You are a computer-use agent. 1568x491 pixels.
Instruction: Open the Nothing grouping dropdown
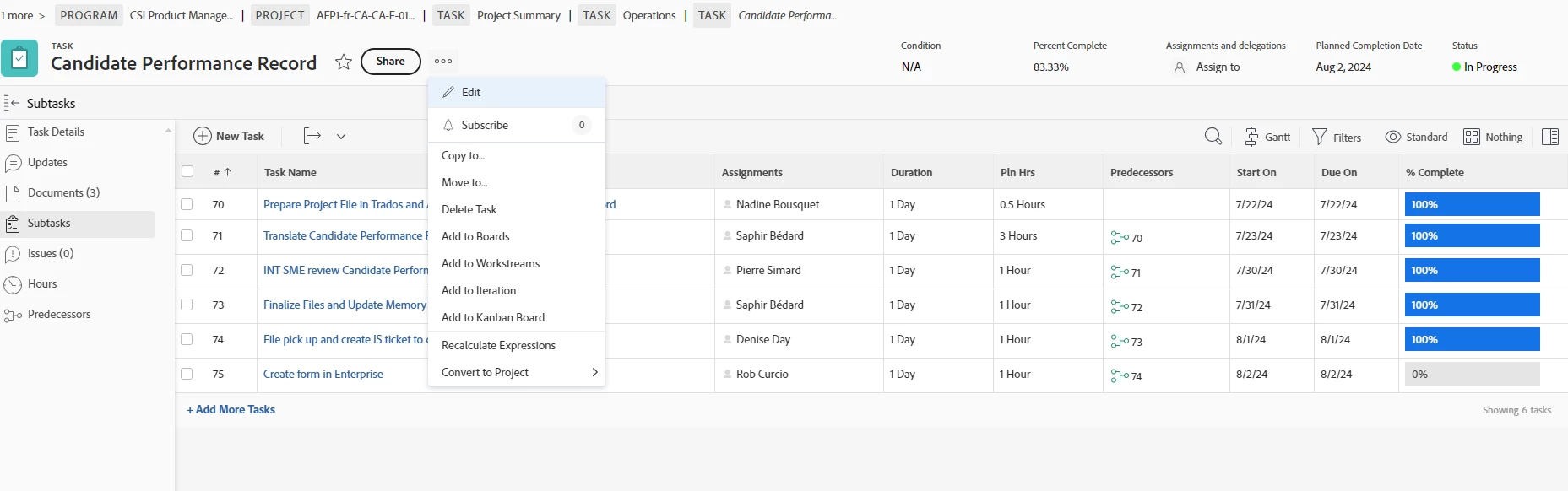click(1493, 137)
